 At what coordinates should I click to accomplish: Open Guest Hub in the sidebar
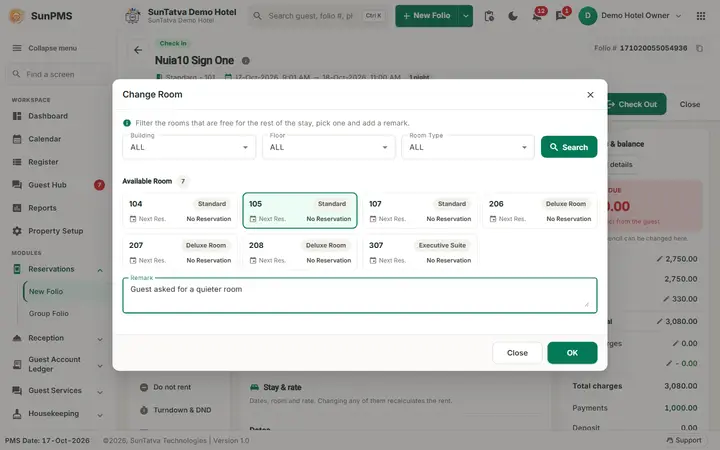pos(47,185)
